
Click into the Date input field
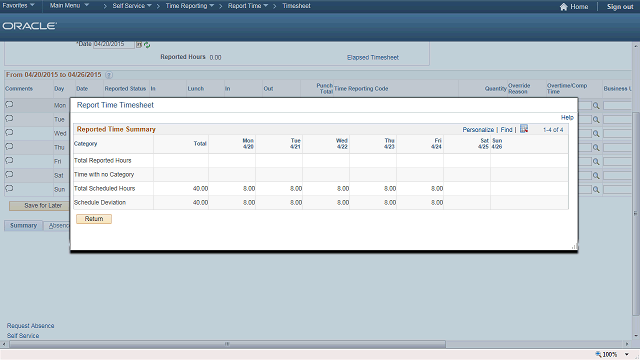[114, 44]
